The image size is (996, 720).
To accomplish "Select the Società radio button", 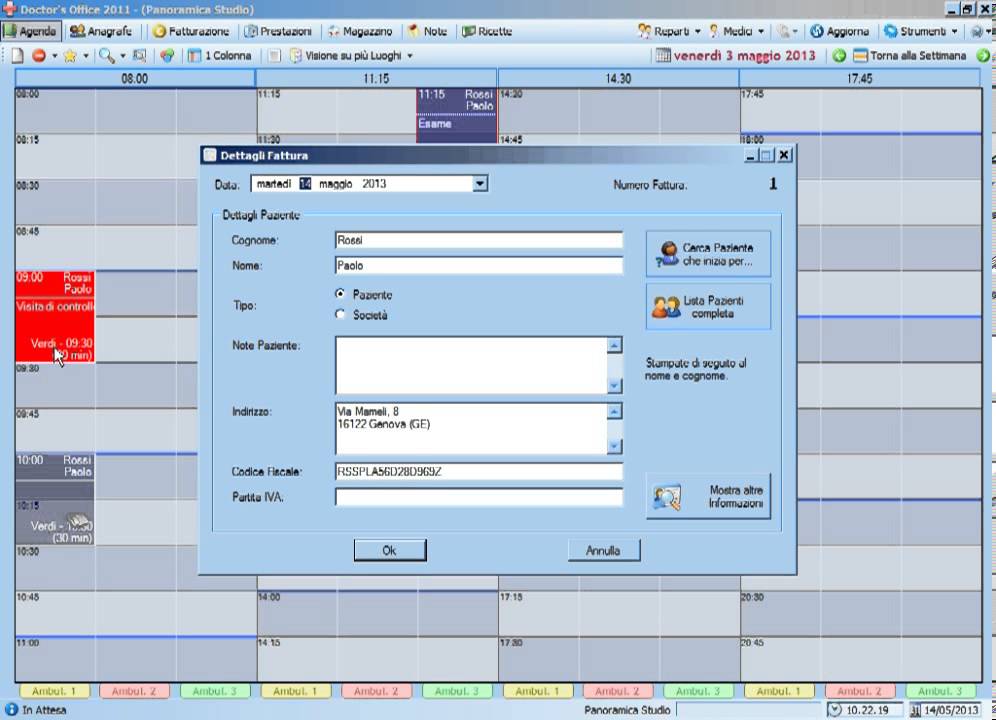I will click(x=340, y=315).
